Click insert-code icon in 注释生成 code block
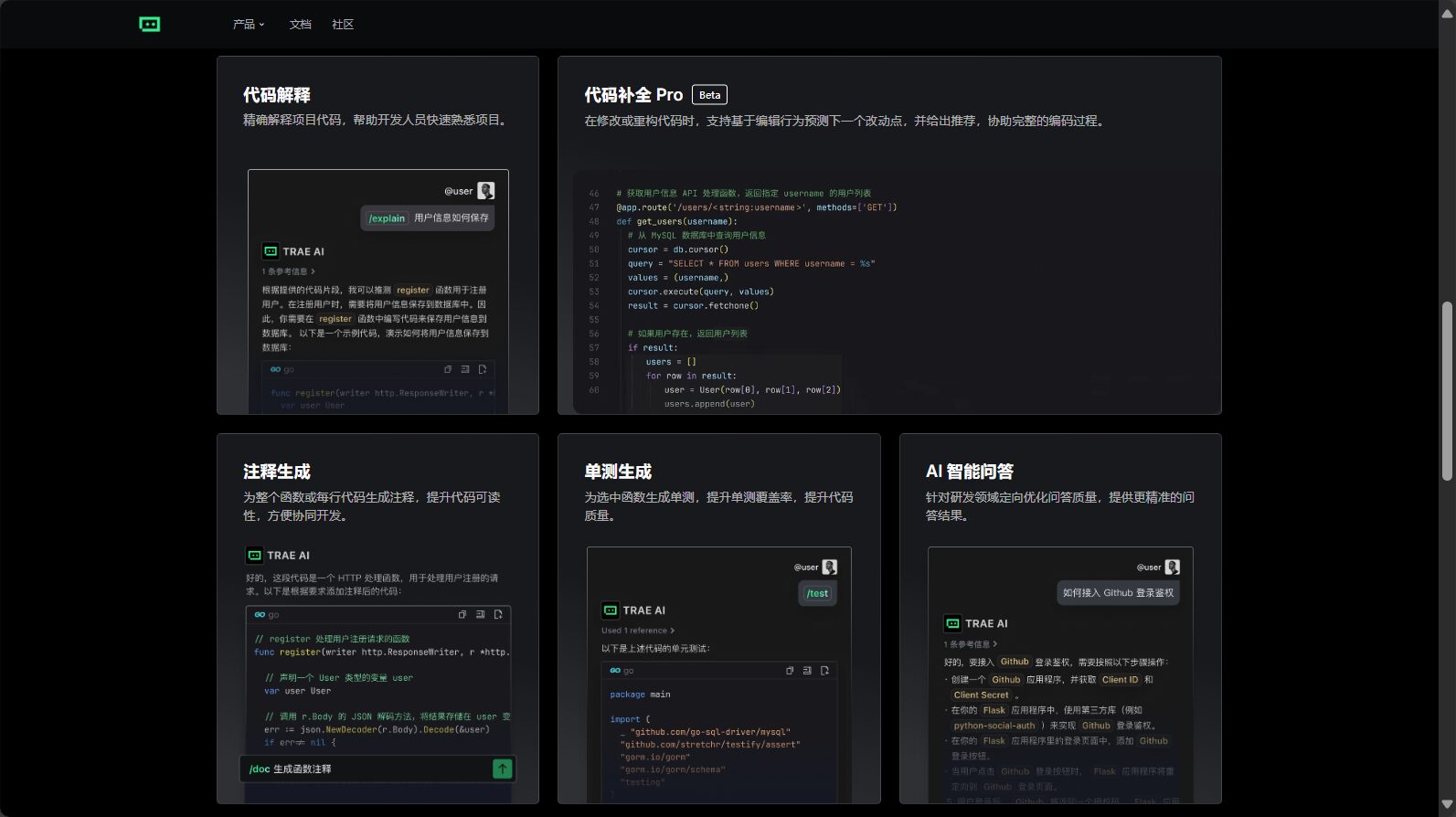Viewport: 1456px width, 817px height. click(480, 615)
